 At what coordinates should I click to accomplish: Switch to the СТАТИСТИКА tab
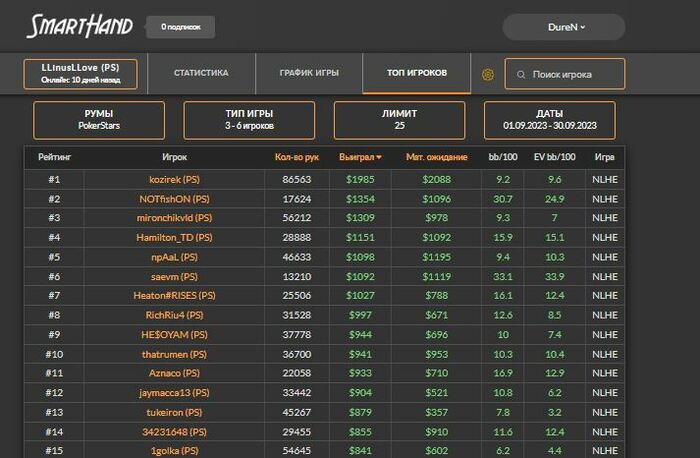click(x=201, y=73)
